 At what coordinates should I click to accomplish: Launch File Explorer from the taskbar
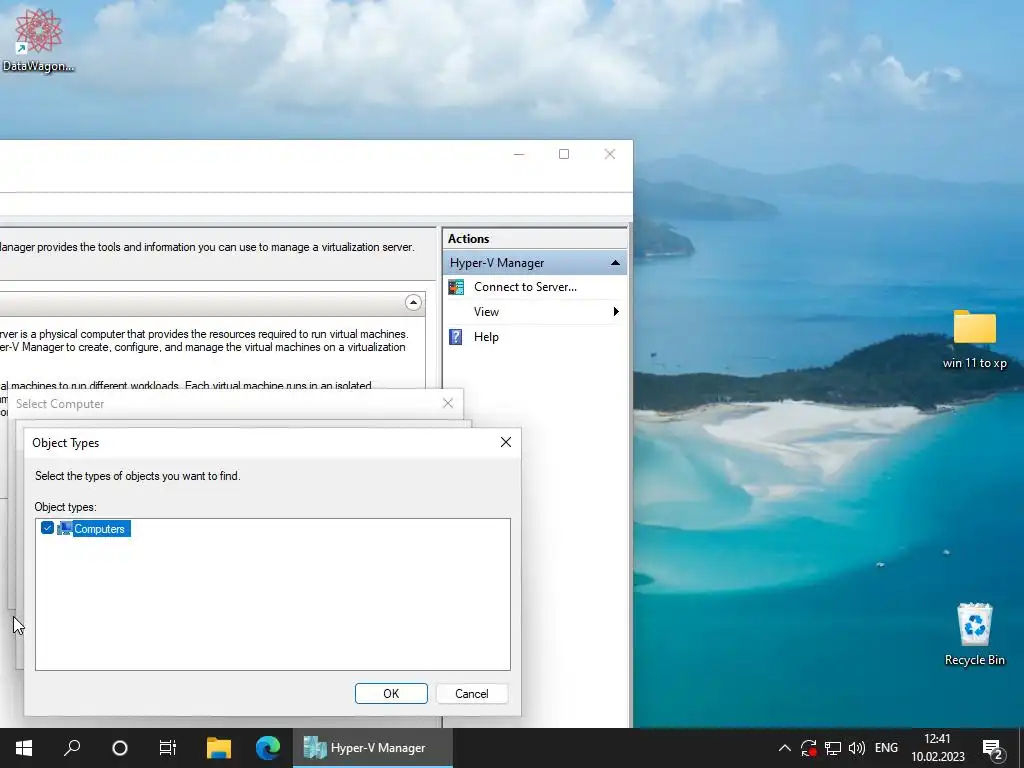pyautogui.click(x=219, y=748)
